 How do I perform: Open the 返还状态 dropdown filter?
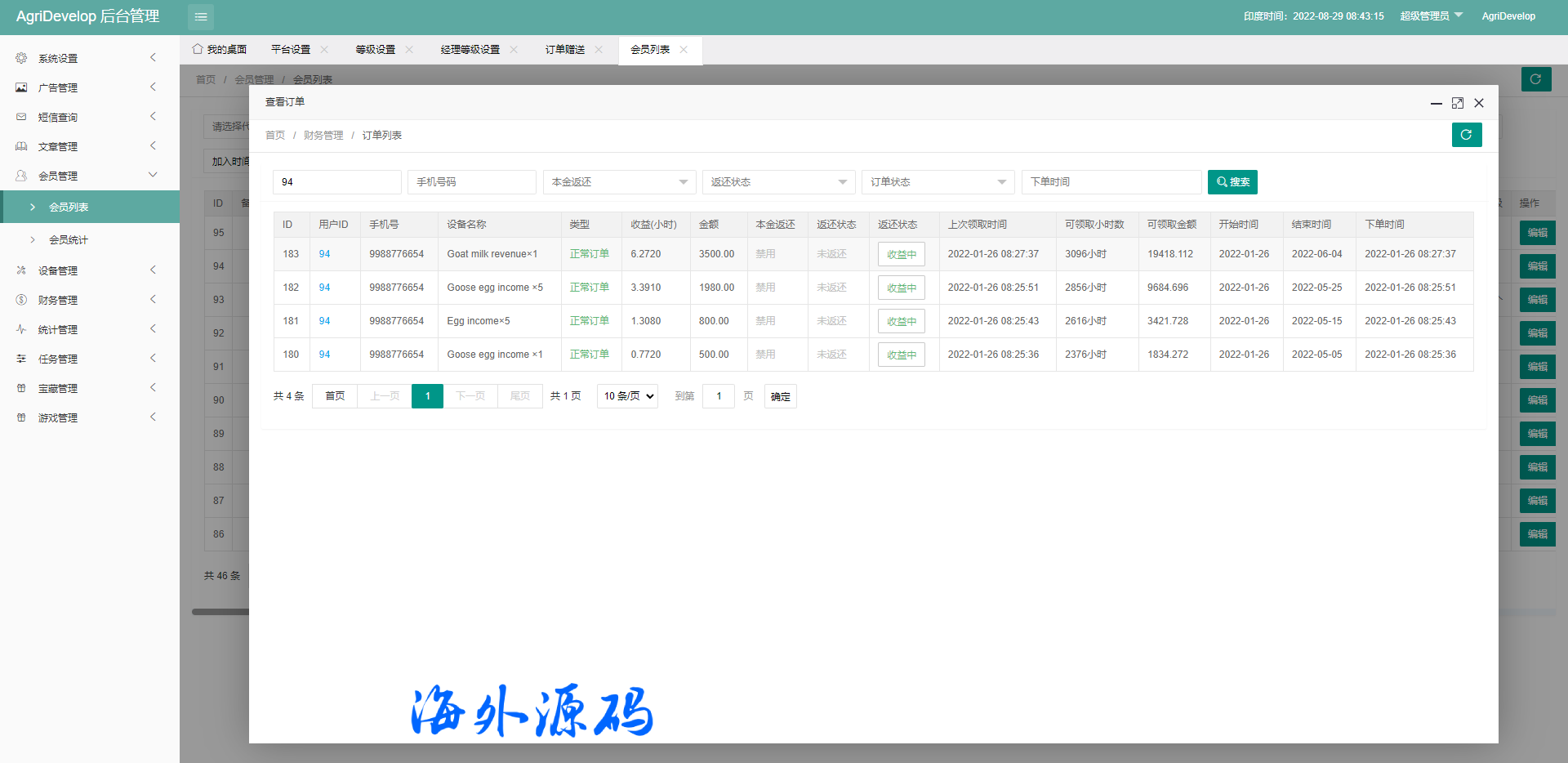coord(777,182)
